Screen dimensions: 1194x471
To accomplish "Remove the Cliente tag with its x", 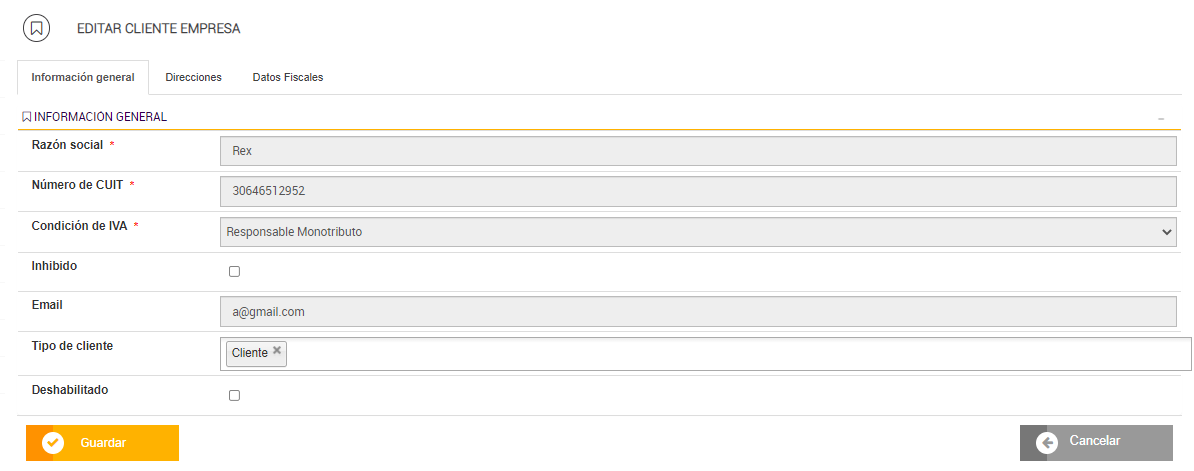I will 277,350.
